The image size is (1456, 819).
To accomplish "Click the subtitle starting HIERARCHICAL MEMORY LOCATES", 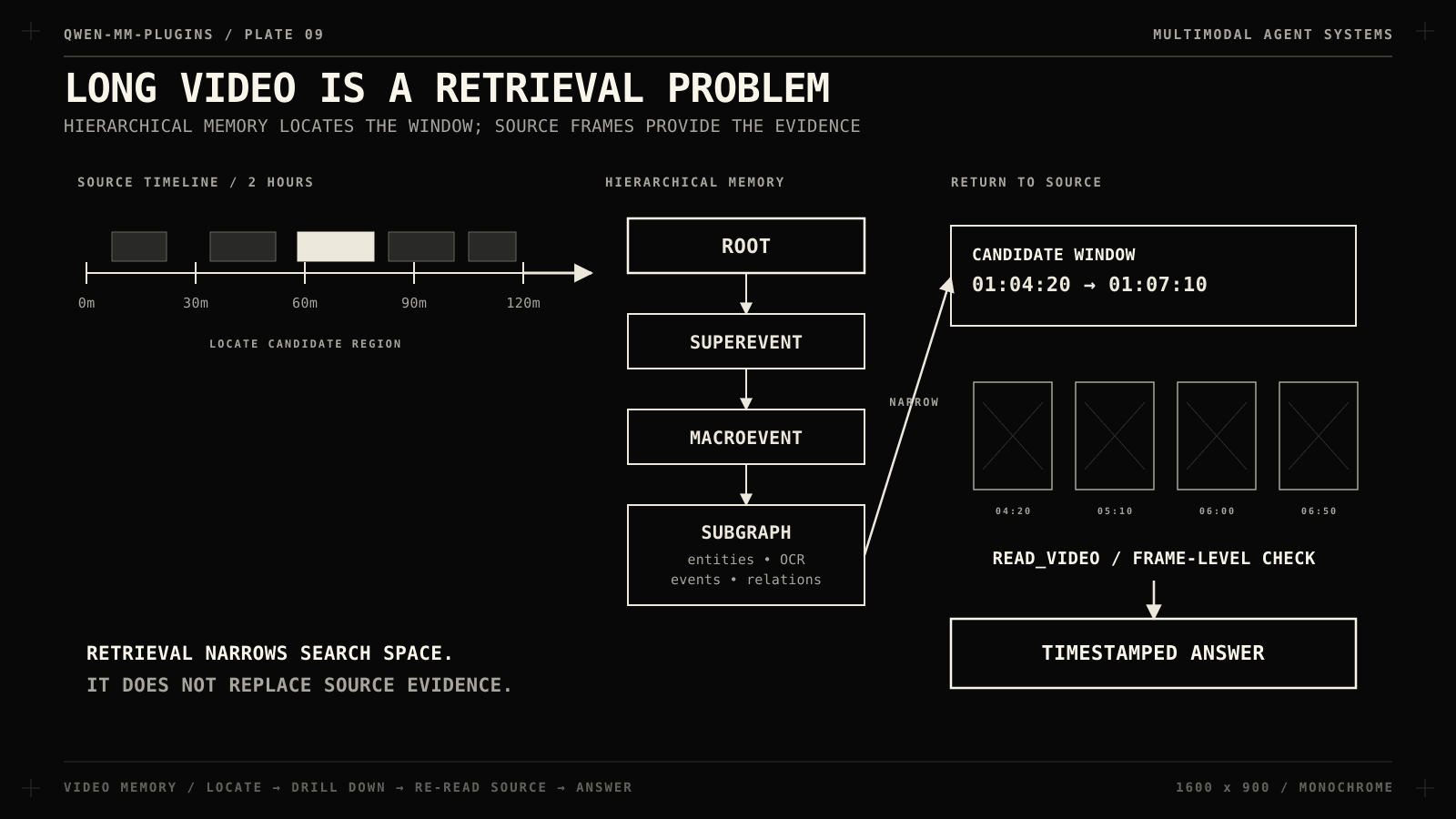I will click(462, 126).
